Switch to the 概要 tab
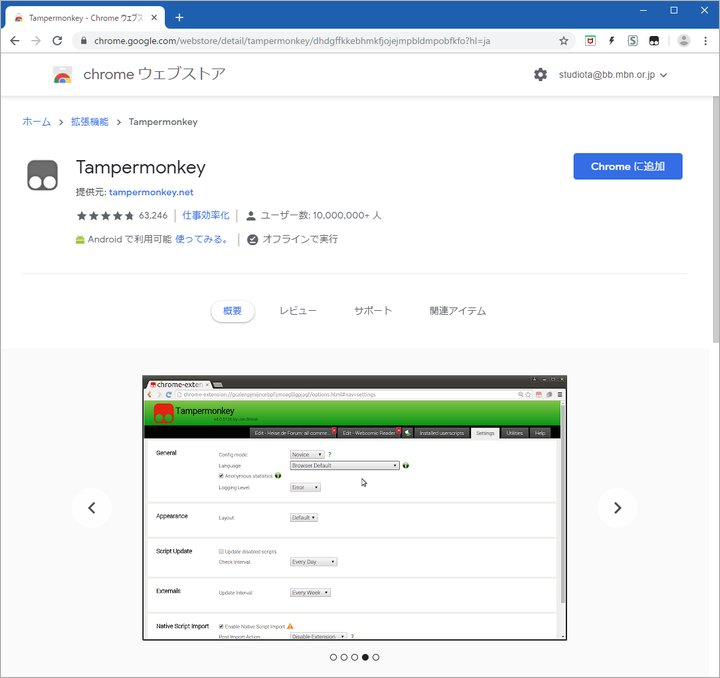The image size is (720, 678). click(x=232, y=311)
